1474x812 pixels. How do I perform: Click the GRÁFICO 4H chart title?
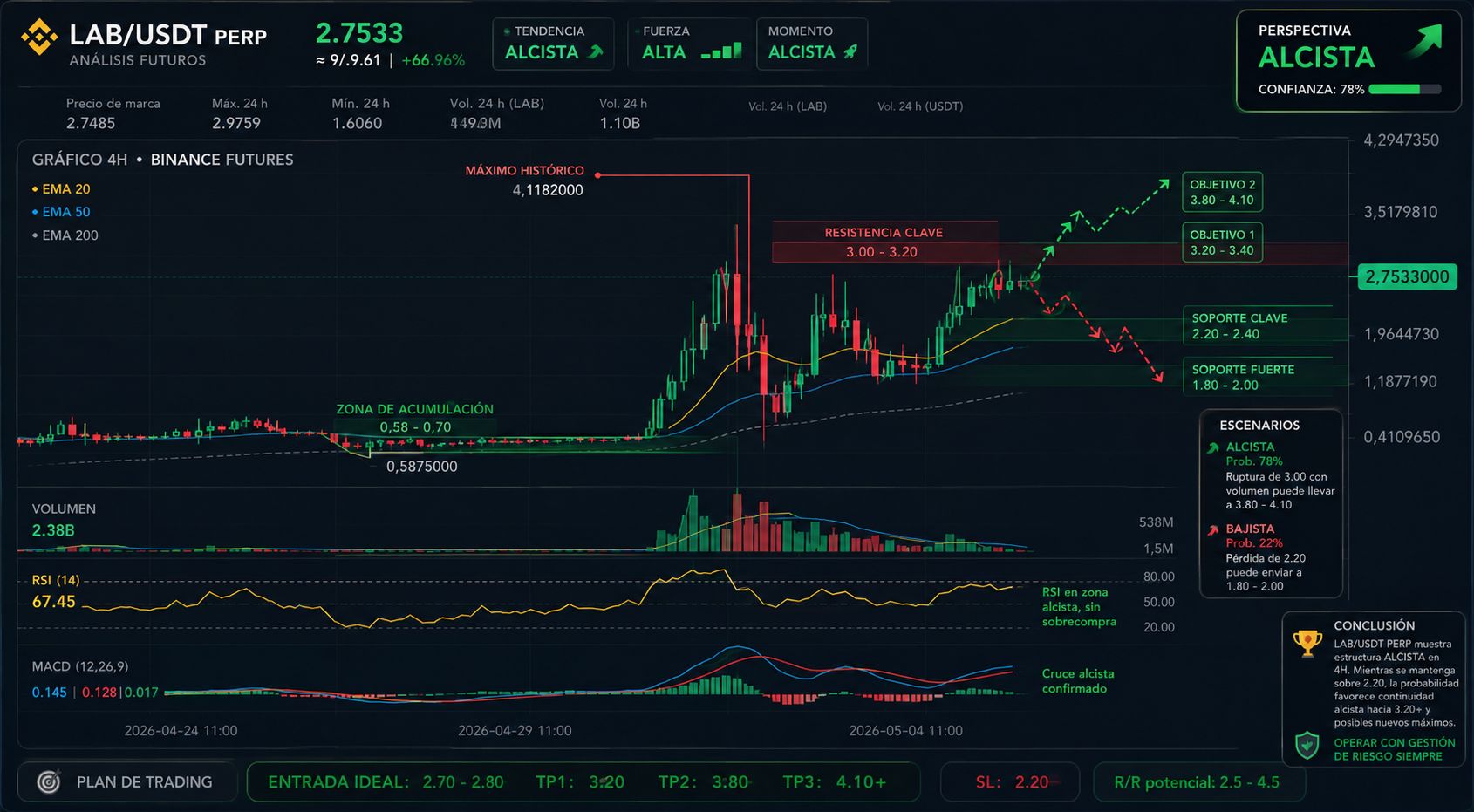coord(80,160)
